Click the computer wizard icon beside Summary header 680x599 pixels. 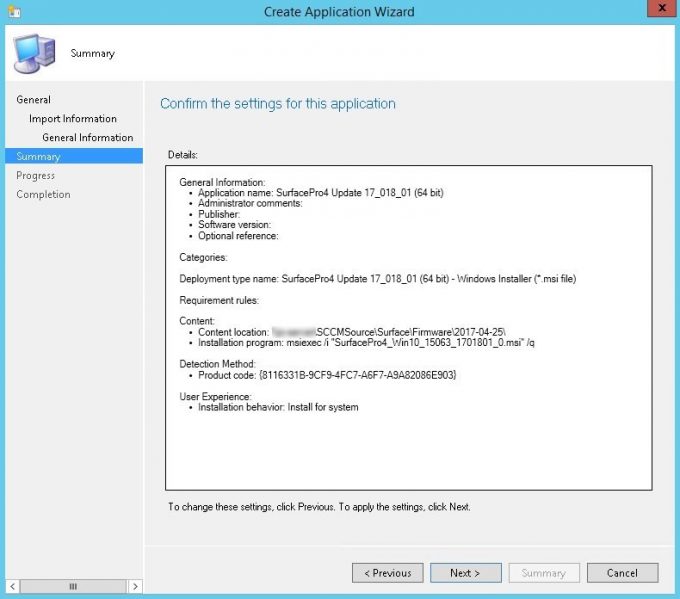coord(33,52)
